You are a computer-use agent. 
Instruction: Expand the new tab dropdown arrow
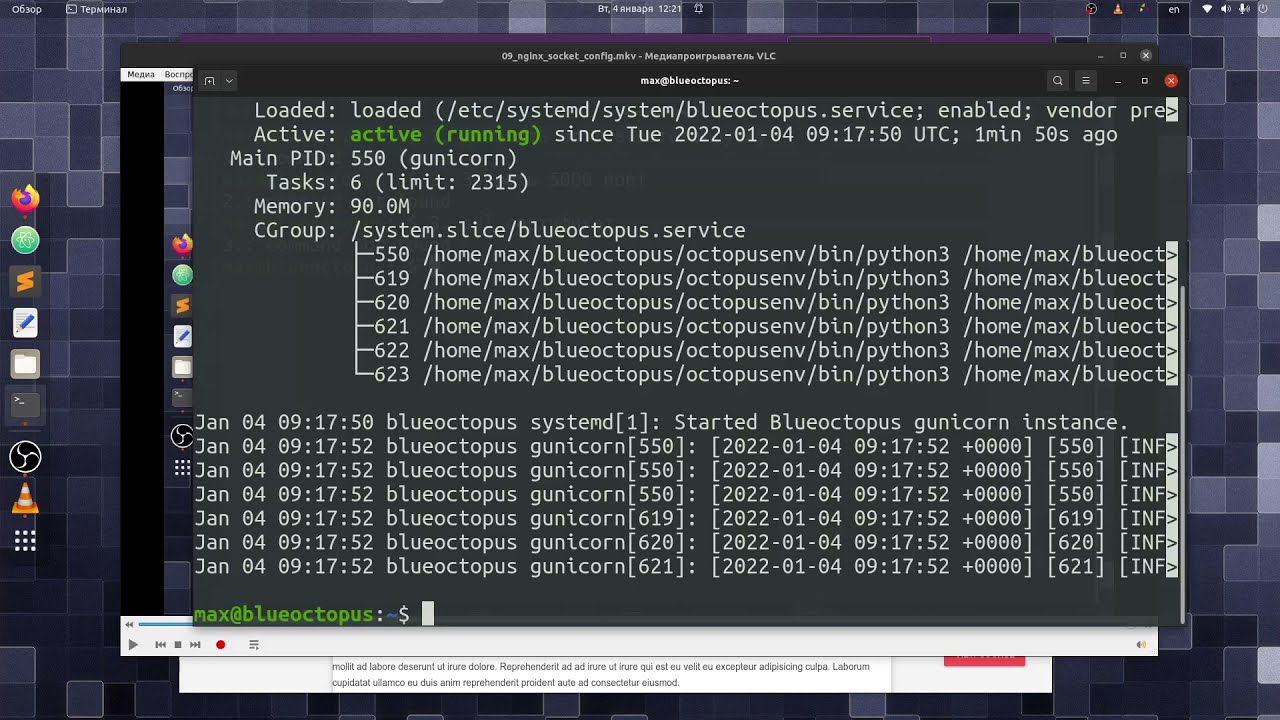point(229,81)
